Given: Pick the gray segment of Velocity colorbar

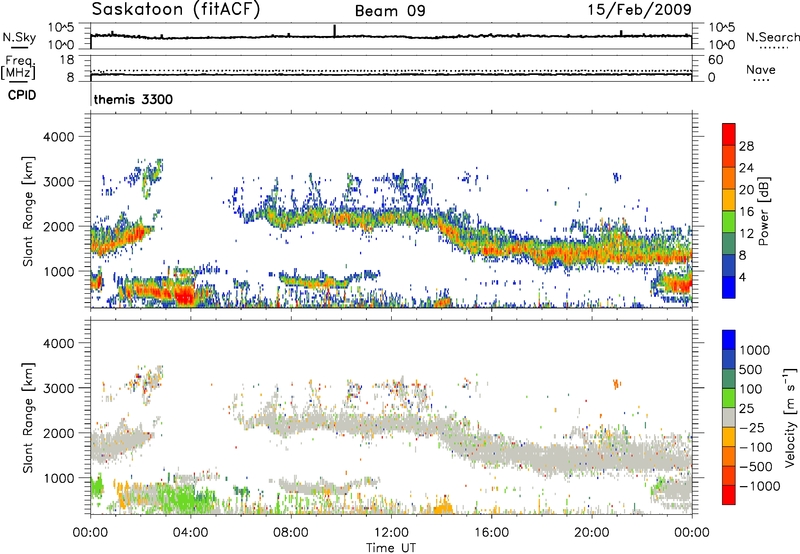Looking at the screenshot, I should [729, 417].
